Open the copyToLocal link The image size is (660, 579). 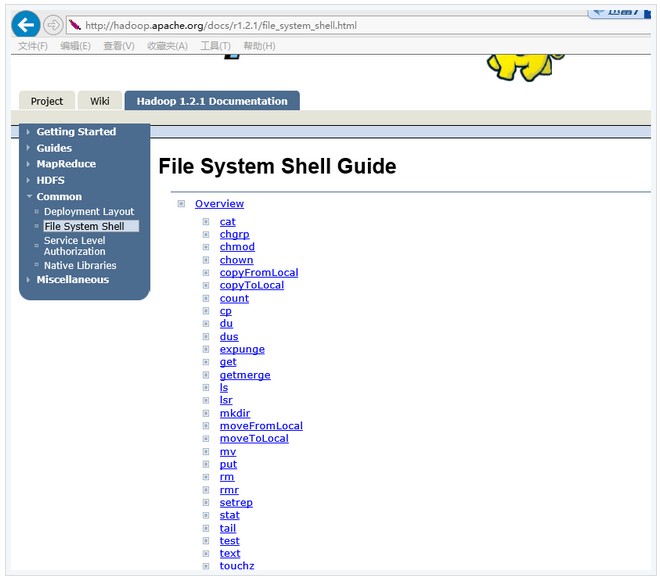[252, 285]
